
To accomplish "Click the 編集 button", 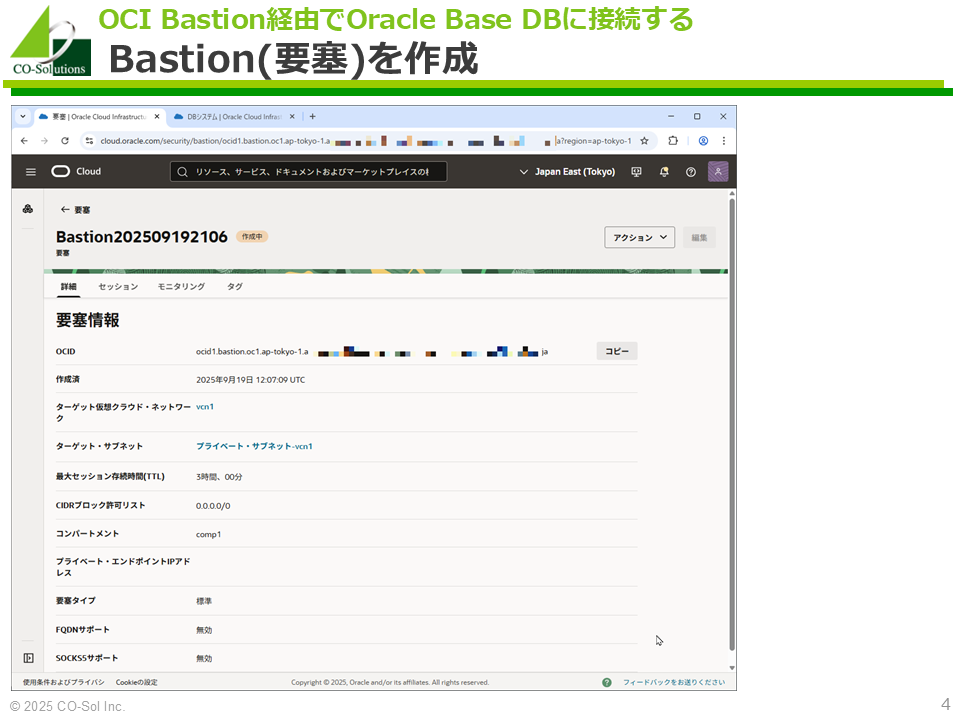I will pos(699,238).
